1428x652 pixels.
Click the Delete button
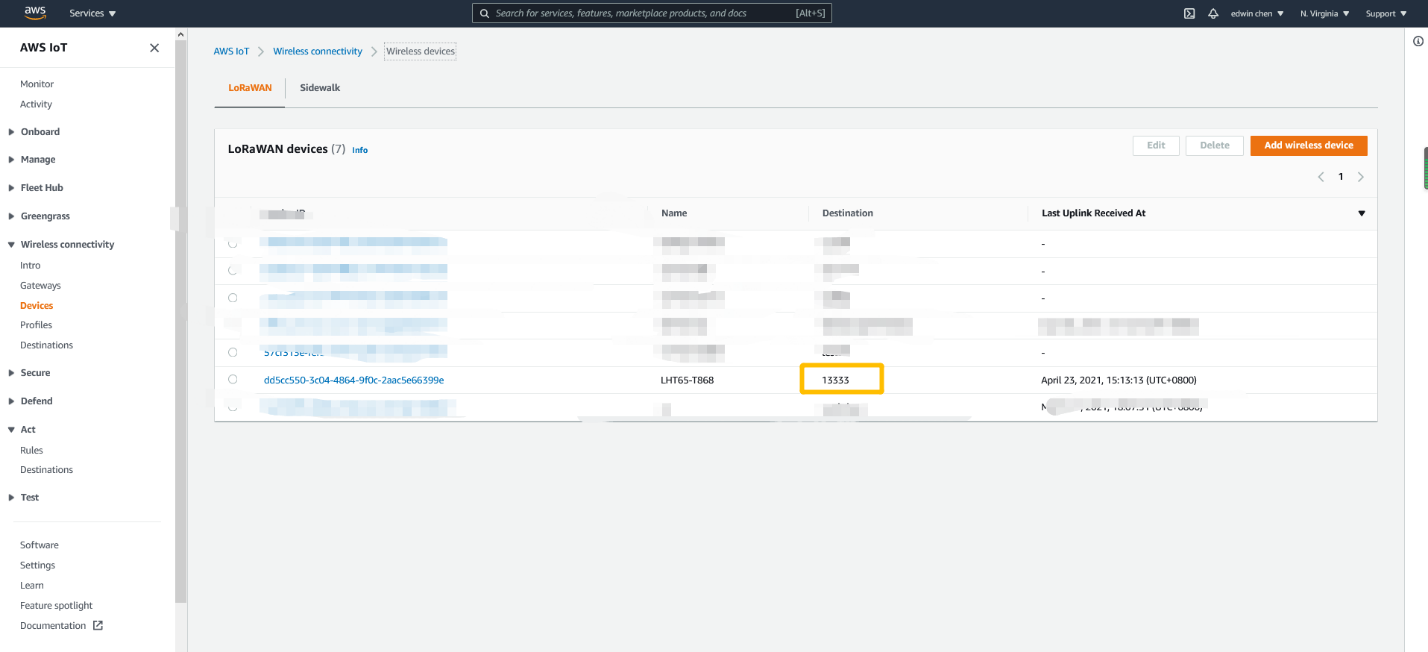[1214, 145]
